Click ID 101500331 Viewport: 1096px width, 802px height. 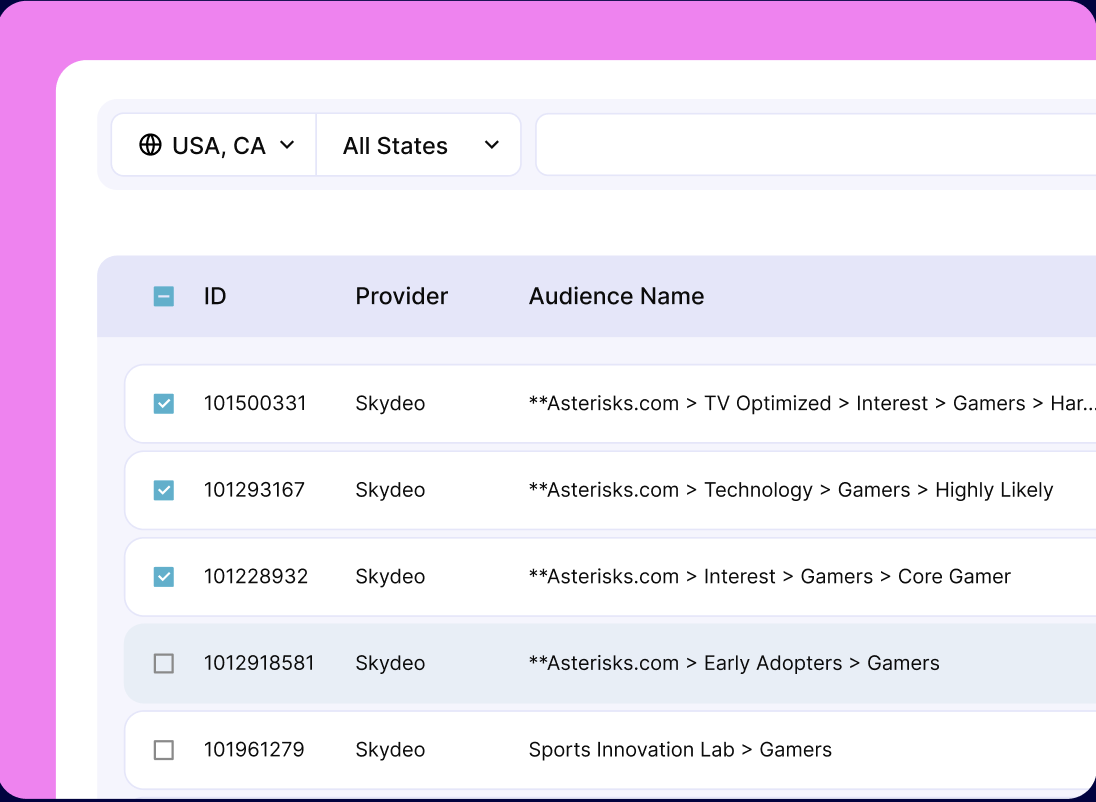pos(254,403)
